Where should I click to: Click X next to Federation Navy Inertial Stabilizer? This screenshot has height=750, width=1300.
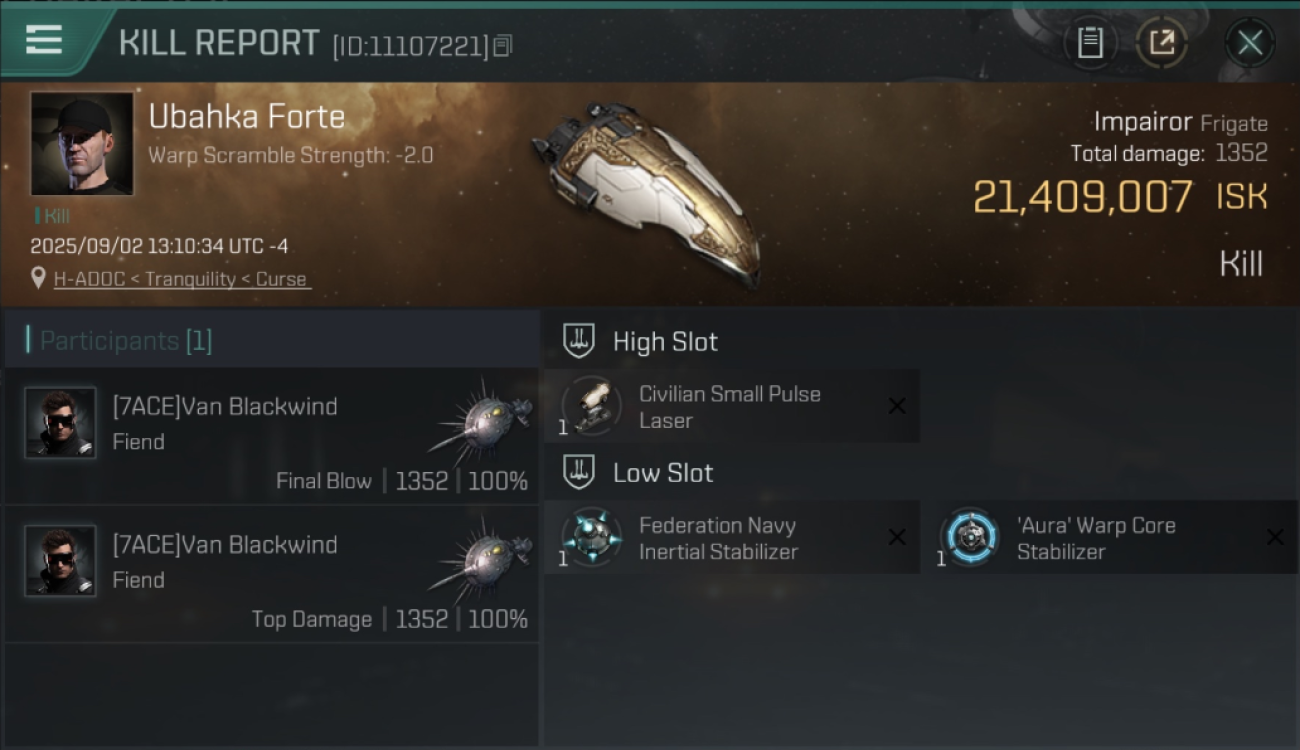pyautogui.click(x=897, y=537)
